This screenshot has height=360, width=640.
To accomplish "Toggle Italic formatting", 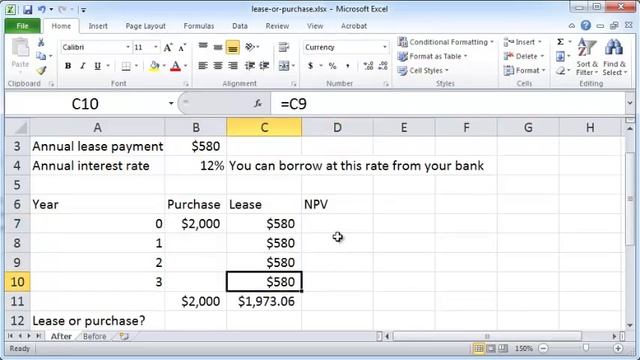I will (x=82, y=66).
